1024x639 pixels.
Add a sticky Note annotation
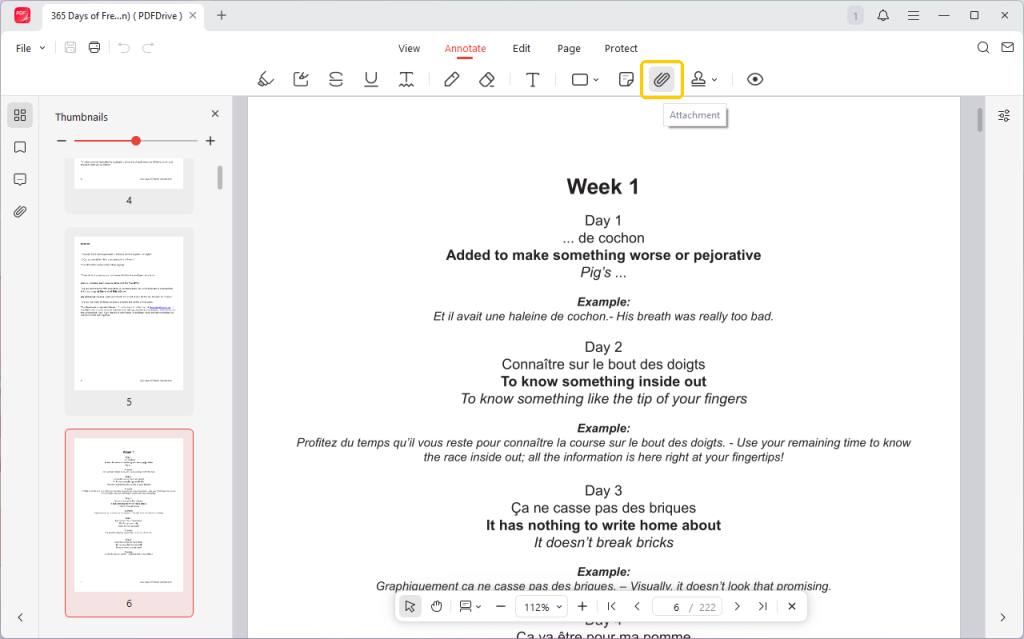pos(626,80)
